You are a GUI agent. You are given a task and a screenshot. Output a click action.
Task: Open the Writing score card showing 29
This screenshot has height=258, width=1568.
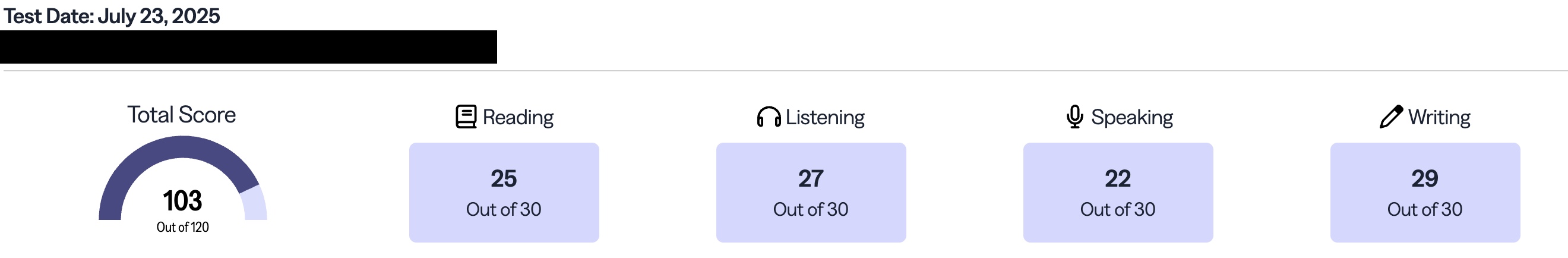click(x=1424, y=192)
